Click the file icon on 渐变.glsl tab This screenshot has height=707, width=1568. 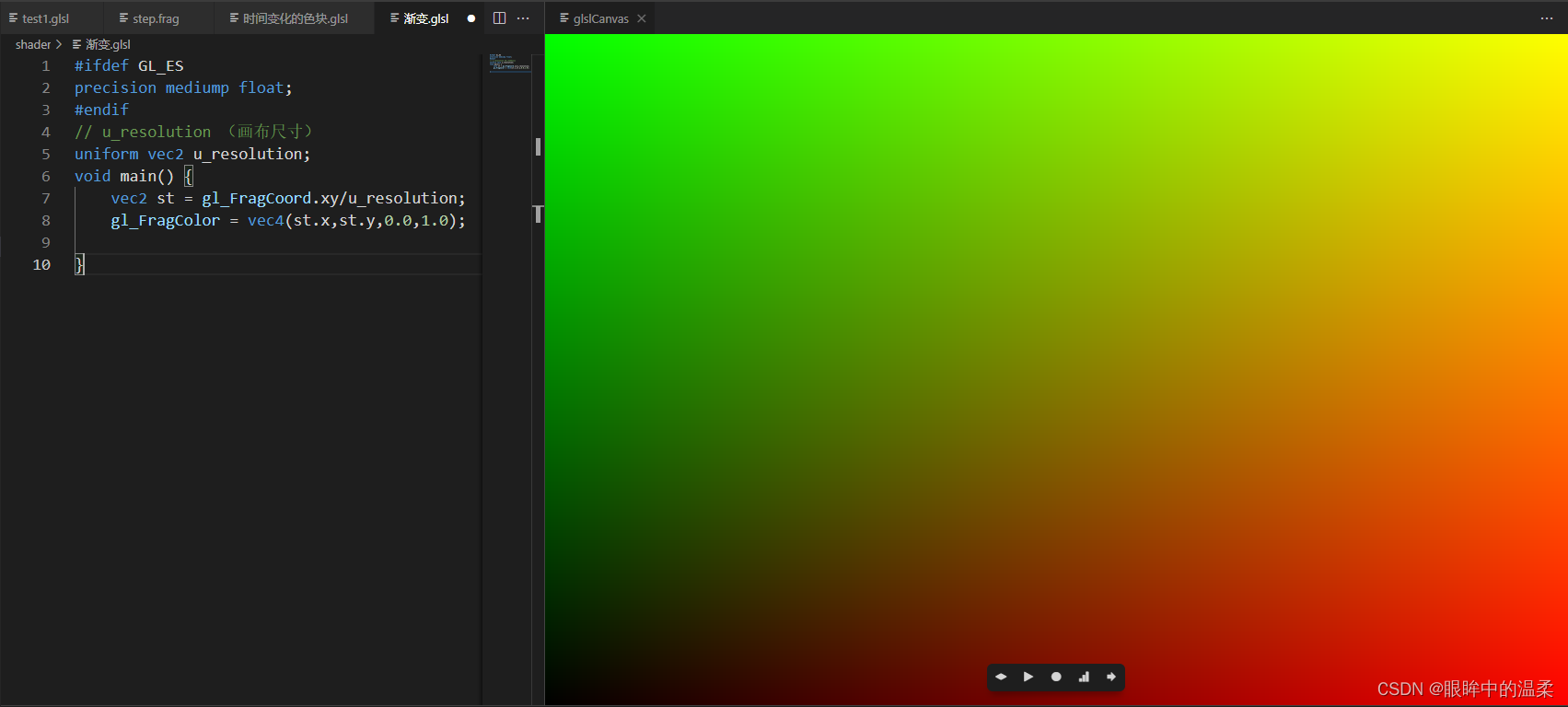(395, 18)
